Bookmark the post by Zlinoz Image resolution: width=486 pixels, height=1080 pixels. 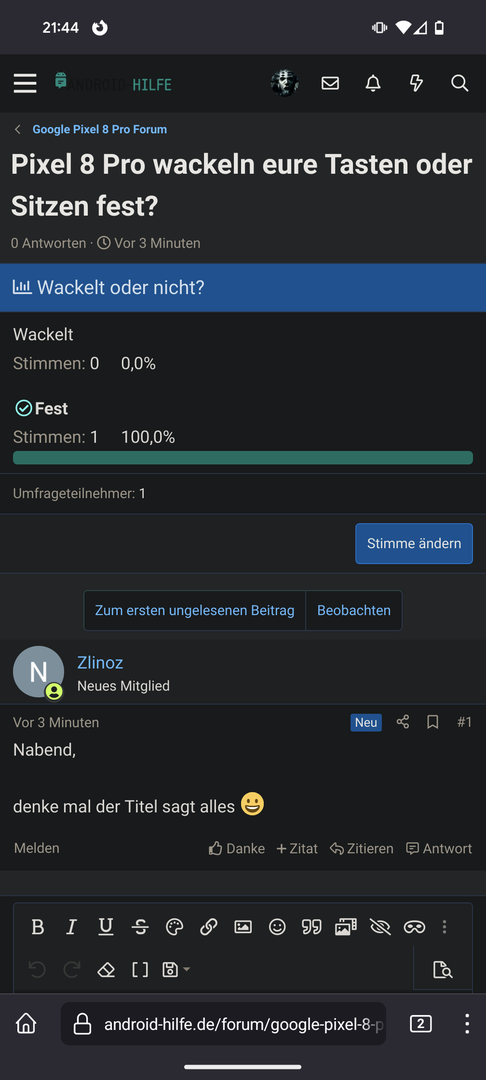tap(433, 722)
